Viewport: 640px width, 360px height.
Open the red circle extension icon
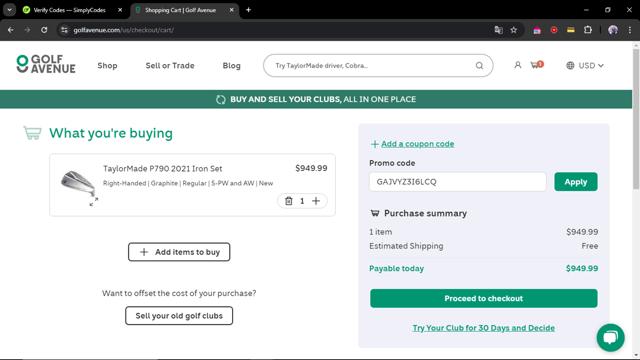[554, 30]
